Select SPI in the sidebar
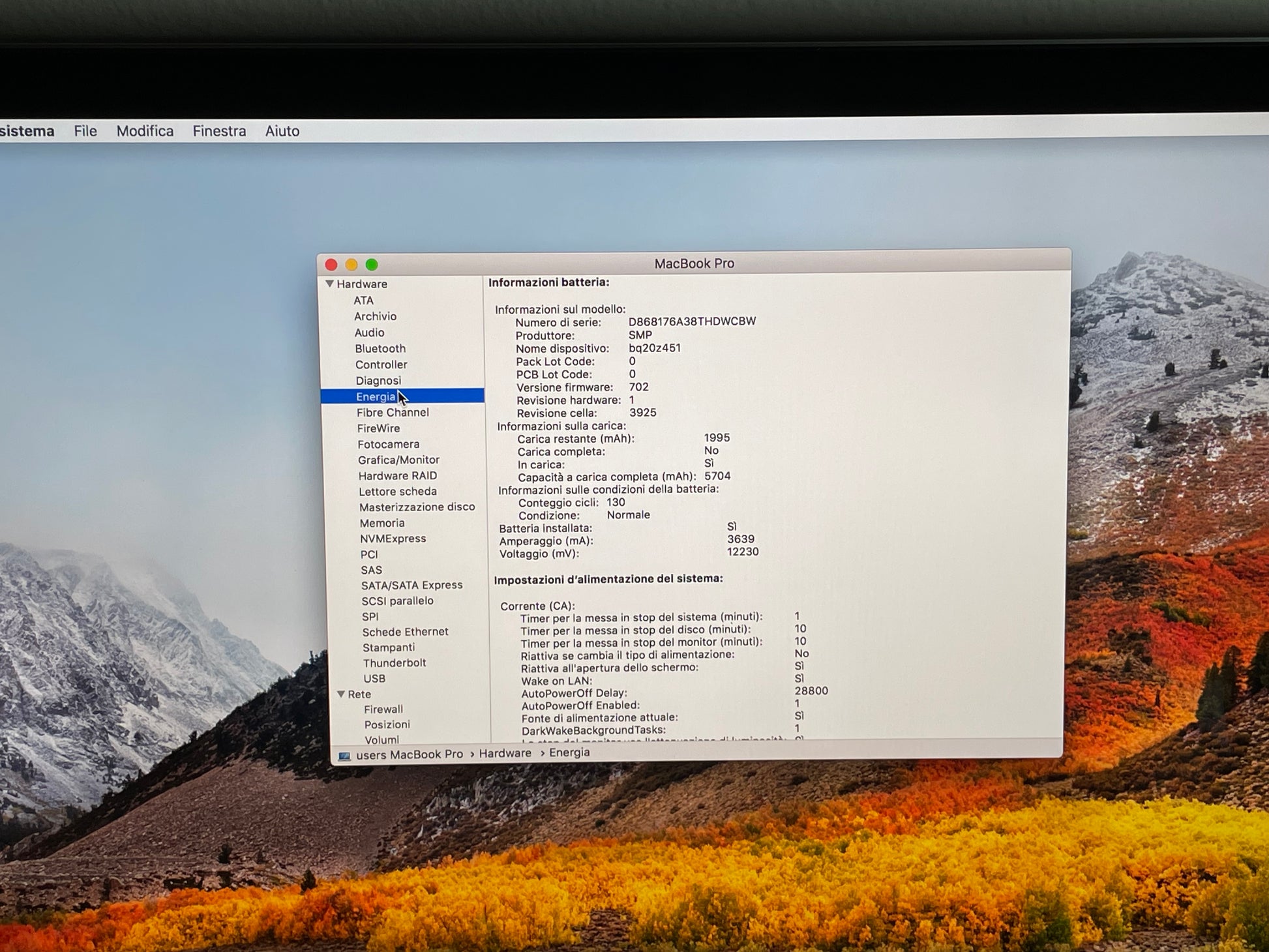1269x952 pixels. click(370, 617)
